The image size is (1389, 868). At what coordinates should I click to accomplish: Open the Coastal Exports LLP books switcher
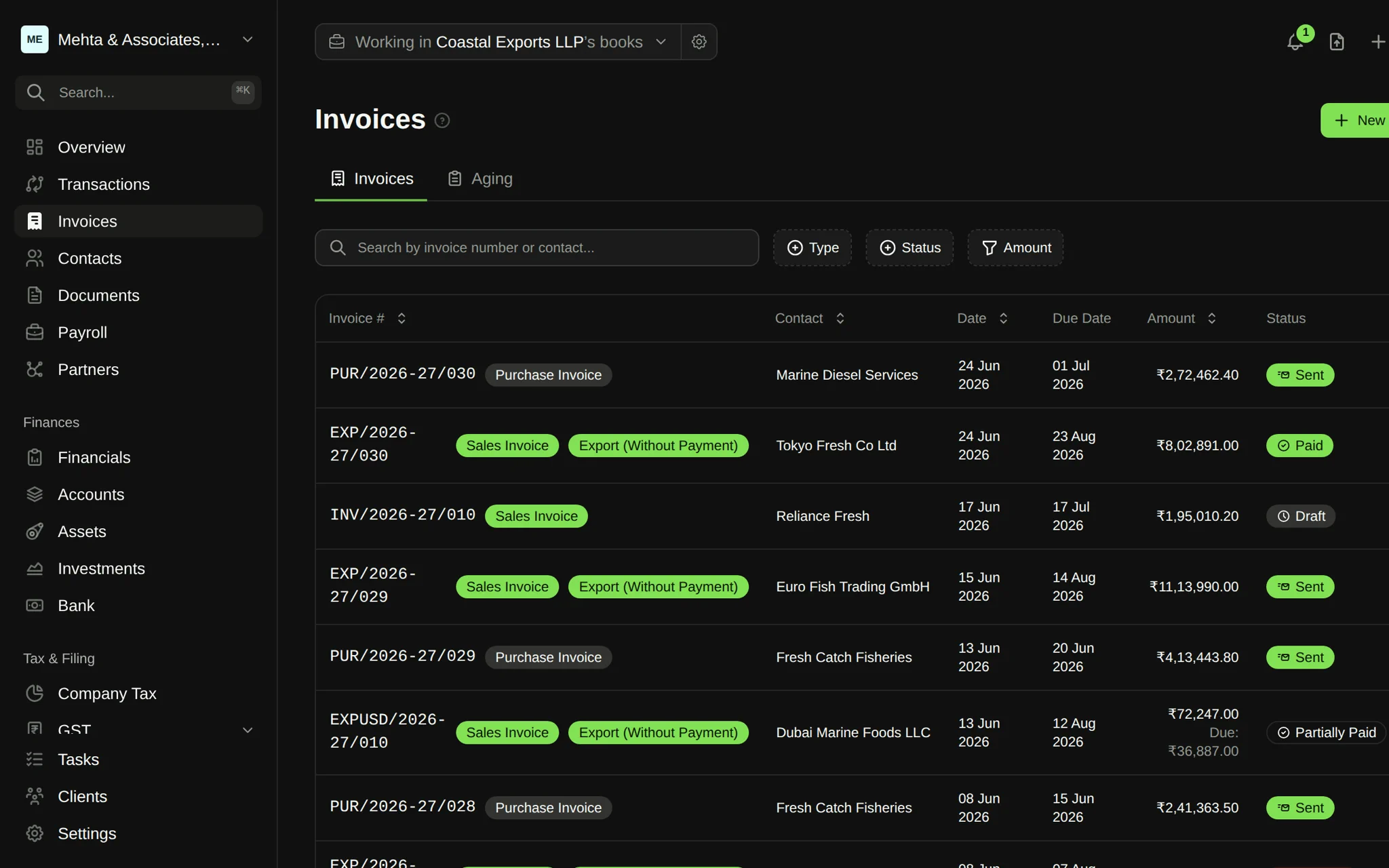(498, 42)
